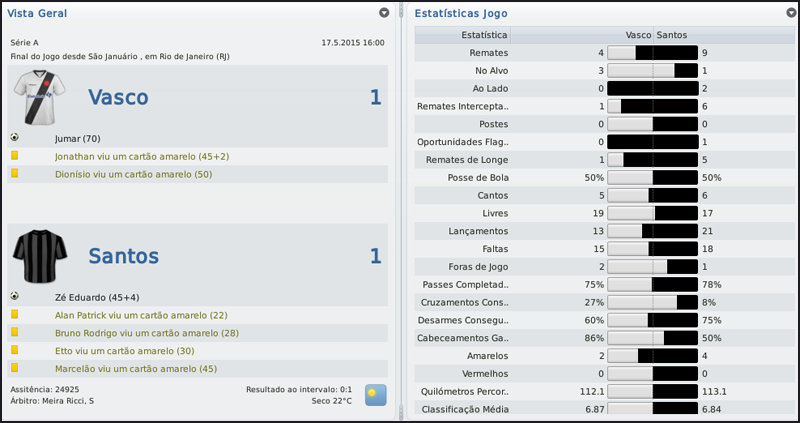This screenshot has height=423, width=800.
Task: Click the Santos striped kit shirt icon
Action: point(38,256)
